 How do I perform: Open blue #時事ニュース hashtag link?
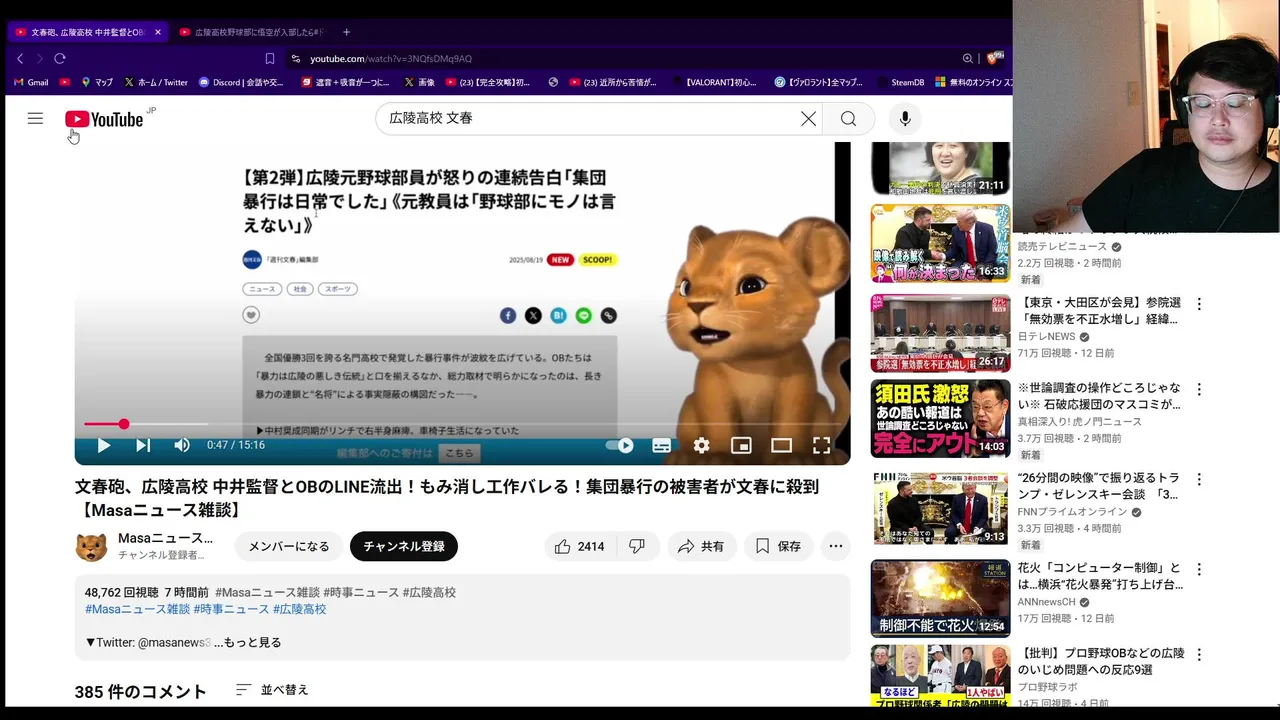coord(231,609)
